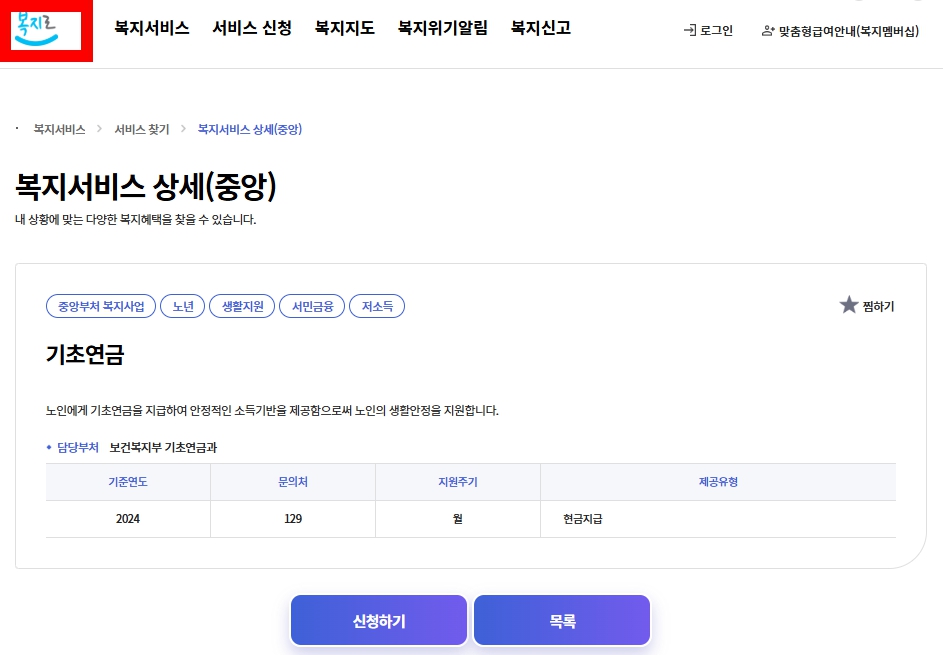This screenshot has width=943, height=655.
Task: Click 보건복지부 기초연금과 department text
Action: tap(163, 447)
